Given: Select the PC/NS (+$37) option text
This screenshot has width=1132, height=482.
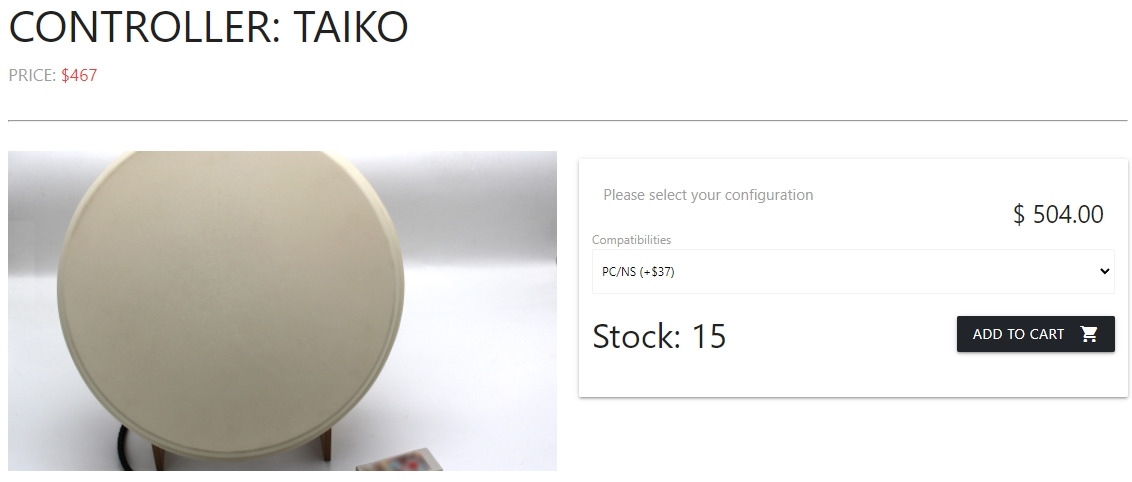Looking at the screenshot, I should pyautogui.click(x=638, y=272).
